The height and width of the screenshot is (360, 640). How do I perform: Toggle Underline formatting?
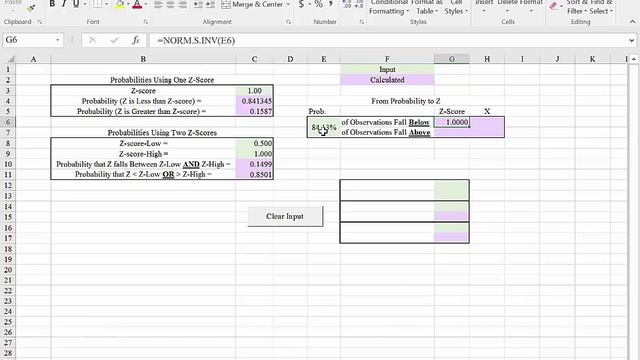(76, 4)
